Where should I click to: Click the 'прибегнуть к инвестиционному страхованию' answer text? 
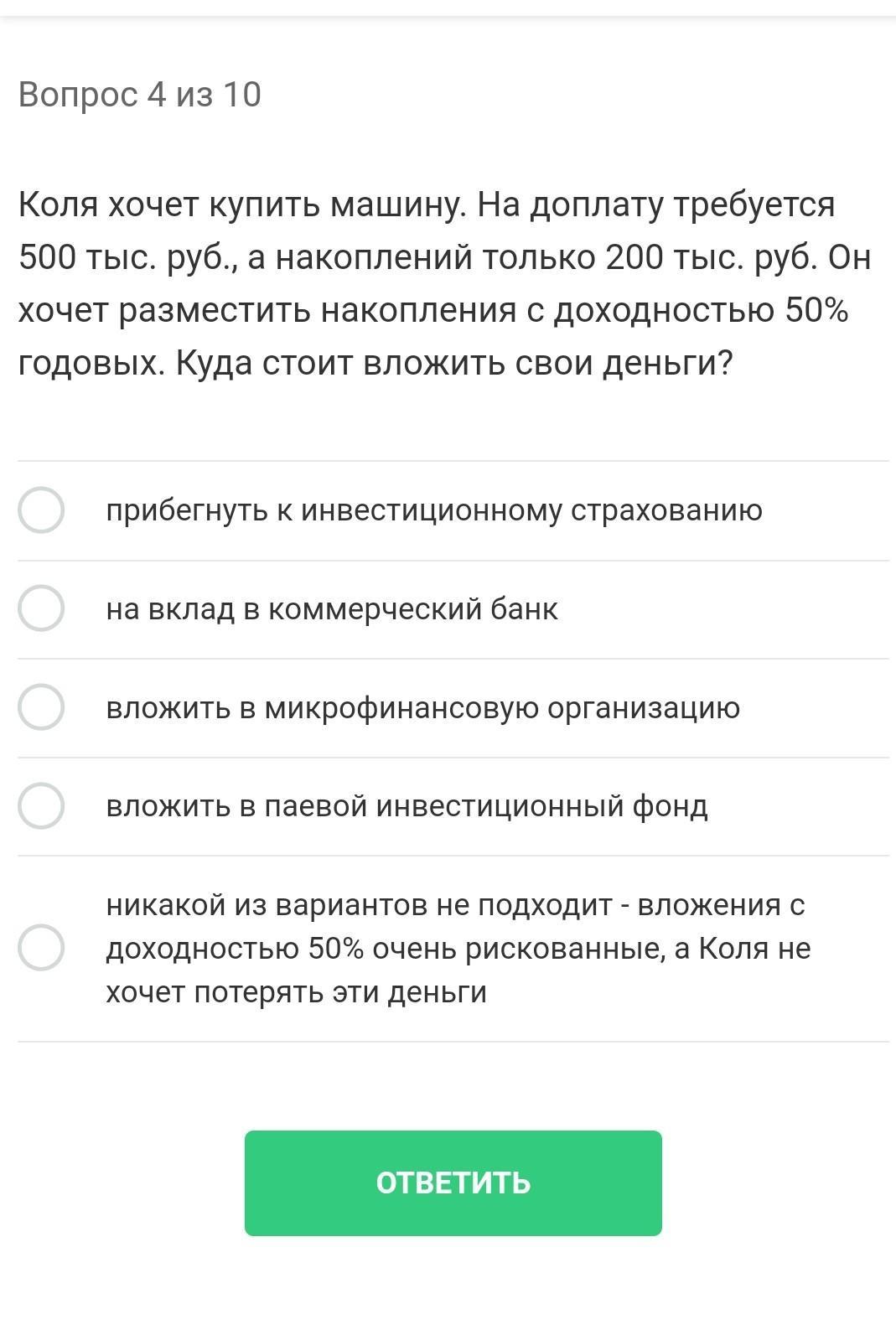click(x=433, y=510)
